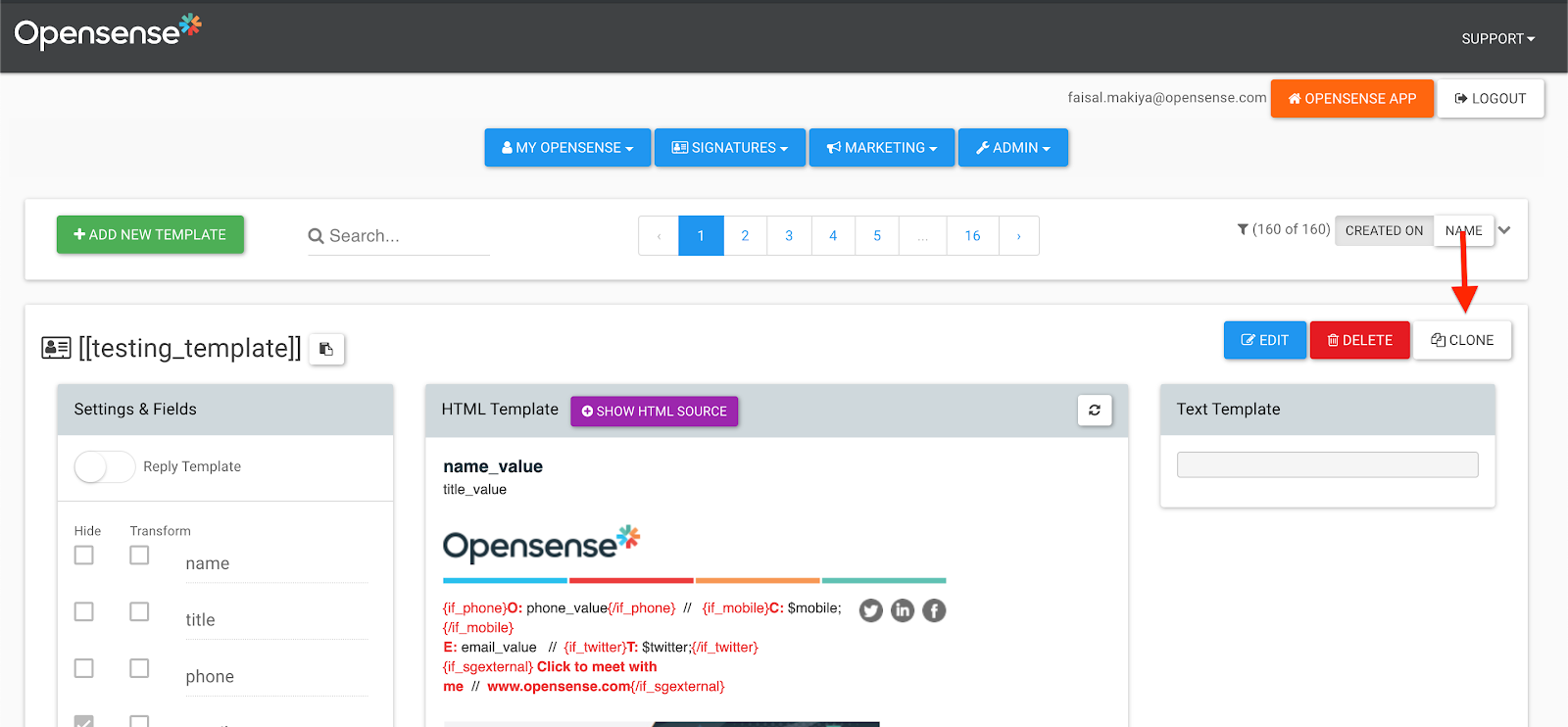The height and width of the screenshot is (727, 1568).
Task: Click SHOW HTML SOURCE button
Action: (x=655, y=412)
